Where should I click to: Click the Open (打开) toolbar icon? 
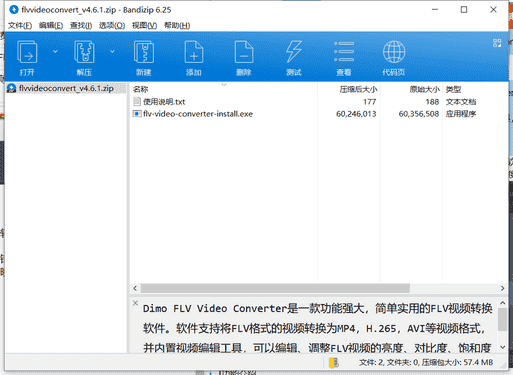coord(27,52)
